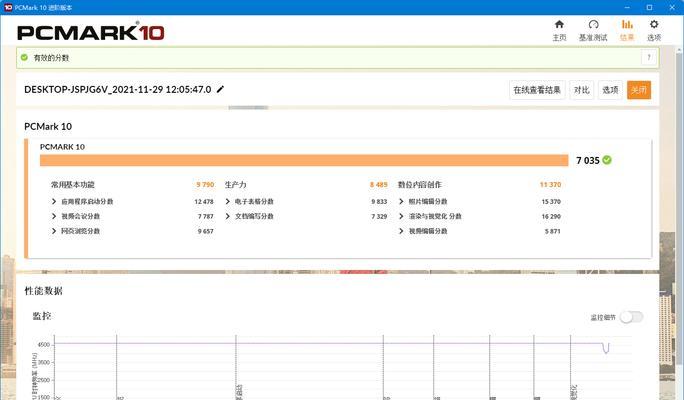Click the 9 833 spreadsheet value
This screenshot has height=400, width=684.
coord(379,202)
